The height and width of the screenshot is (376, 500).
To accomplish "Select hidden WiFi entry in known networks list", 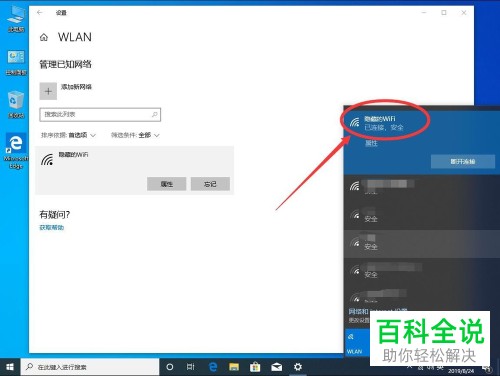I will tap(135, 170).
